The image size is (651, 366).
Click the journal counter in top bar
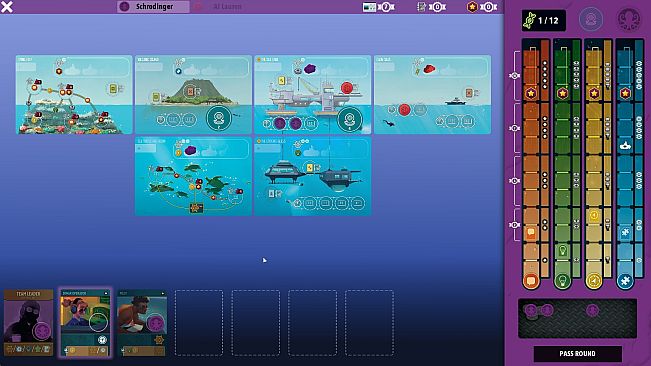coord(431,7)
